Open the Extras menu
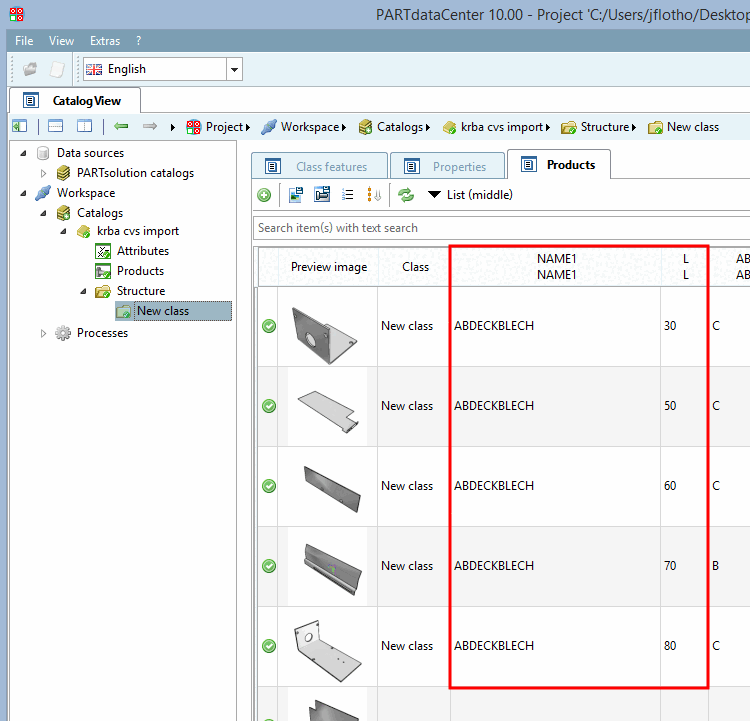 (x=105, y=41)
